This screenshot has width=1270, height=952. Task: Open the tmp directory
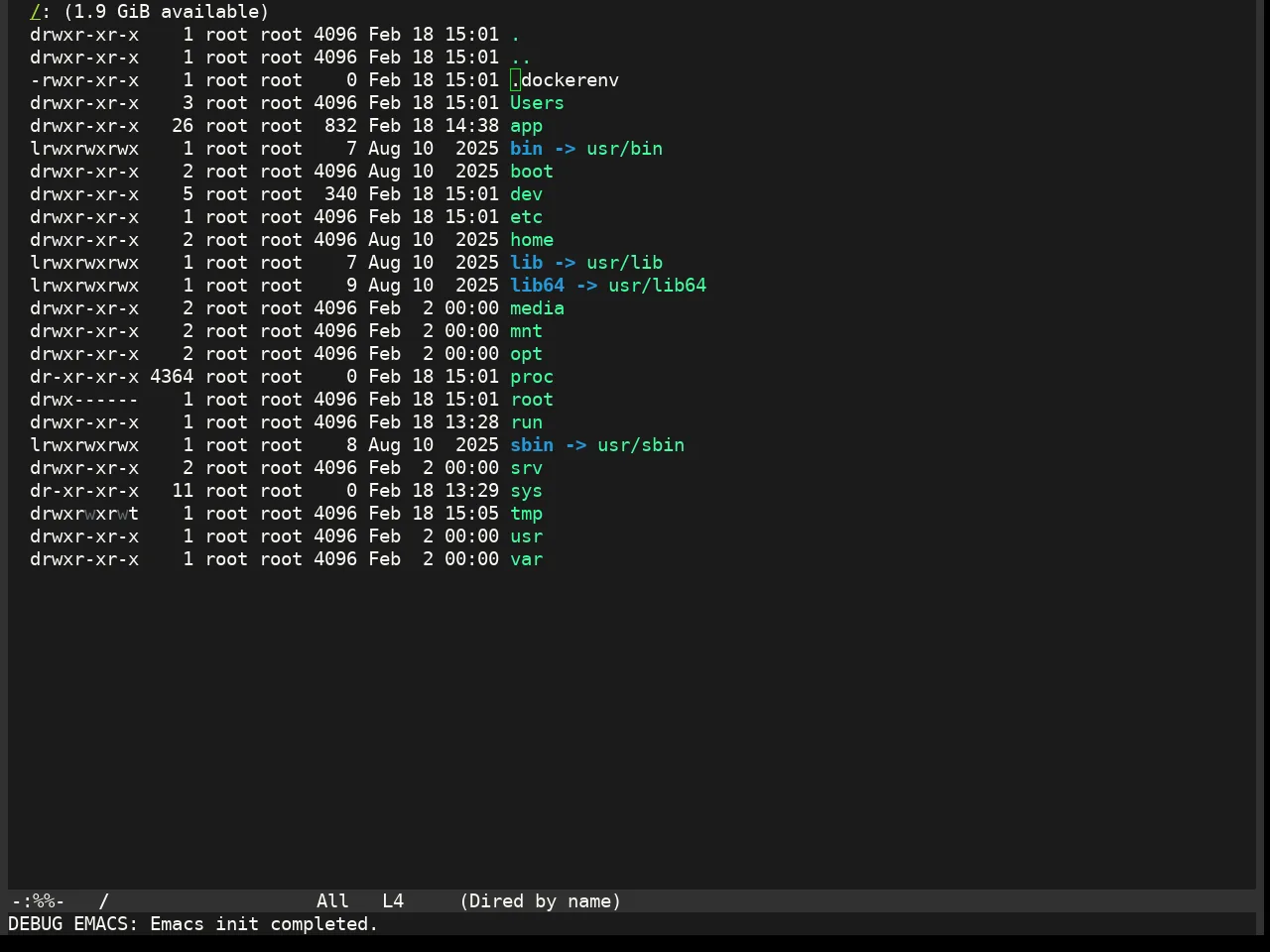[526, 514]
